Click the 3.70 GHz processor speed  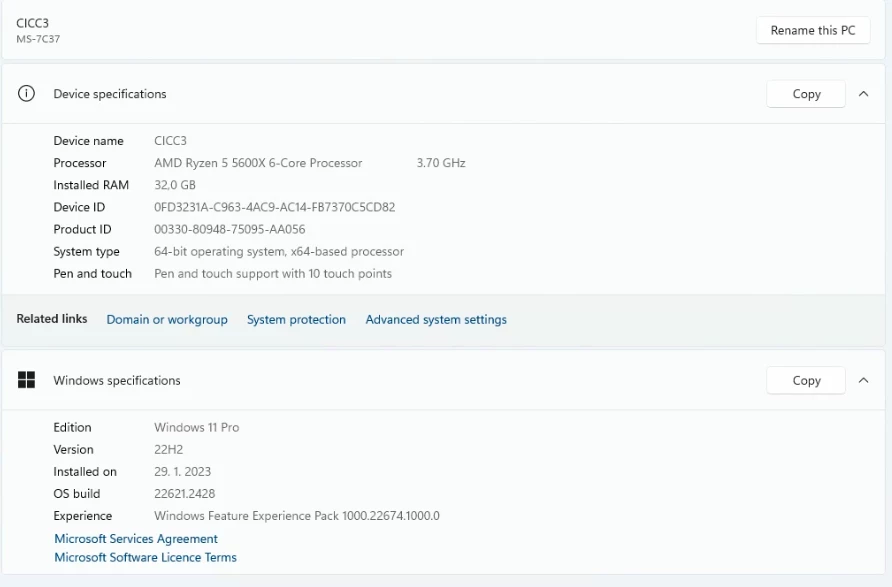point(441,163)
